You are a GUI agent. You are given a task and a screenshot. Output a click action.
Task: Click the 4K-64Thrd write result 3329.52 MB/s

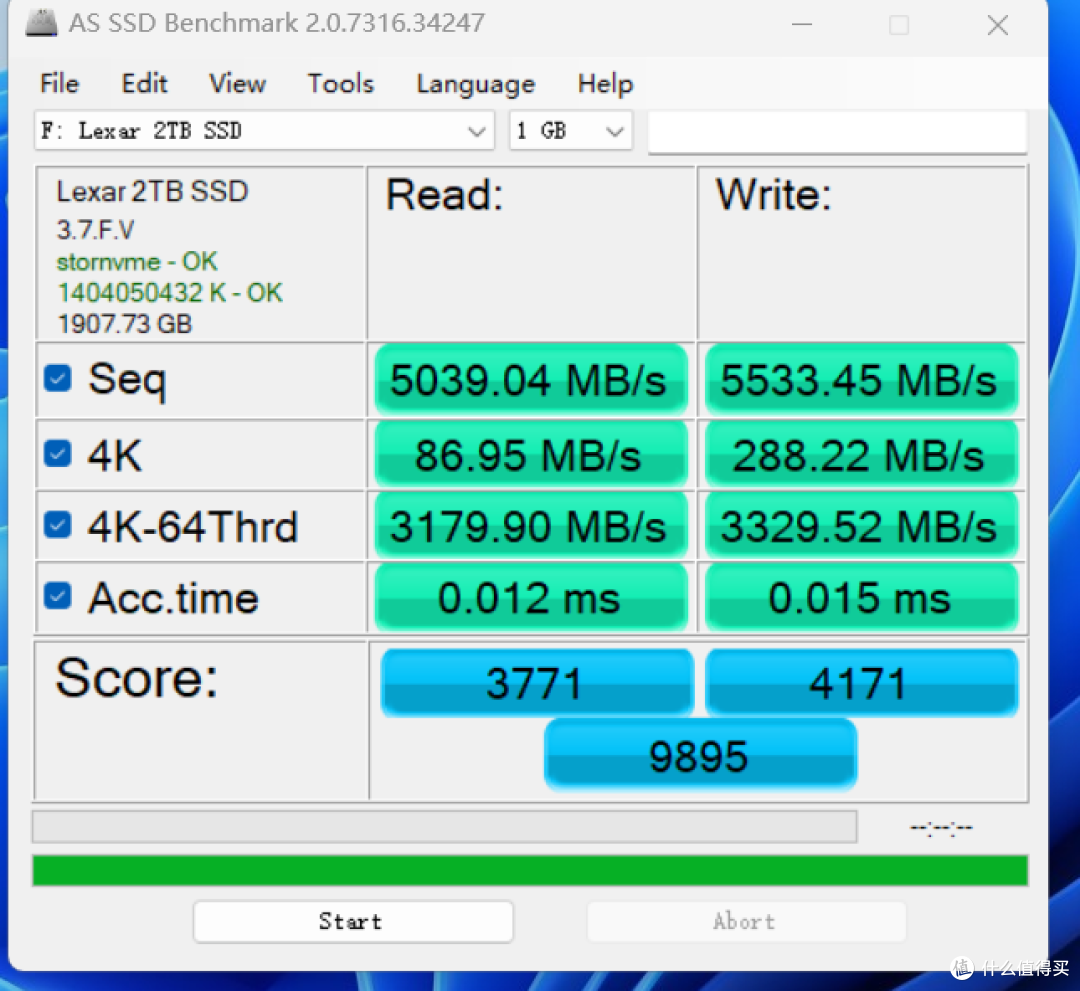[861, 526]
